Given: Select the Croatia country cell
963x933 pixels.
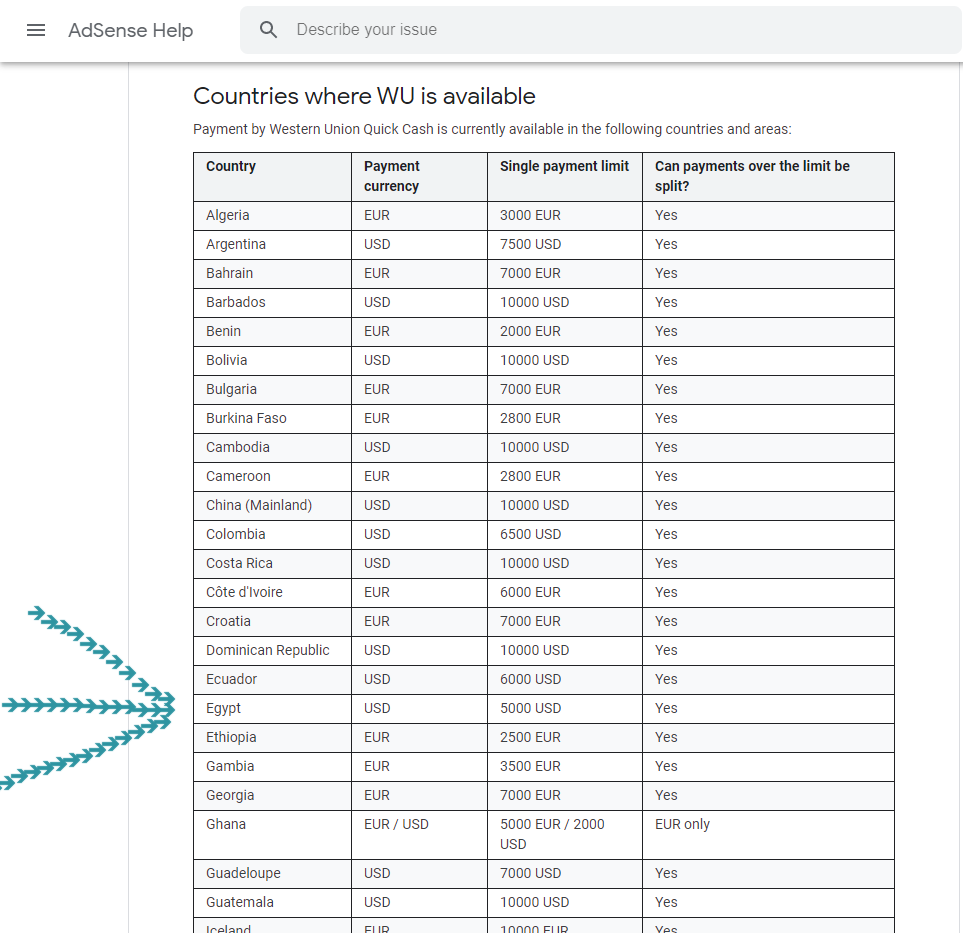Looking at the screenshot, I should click(x=272, y=622).
